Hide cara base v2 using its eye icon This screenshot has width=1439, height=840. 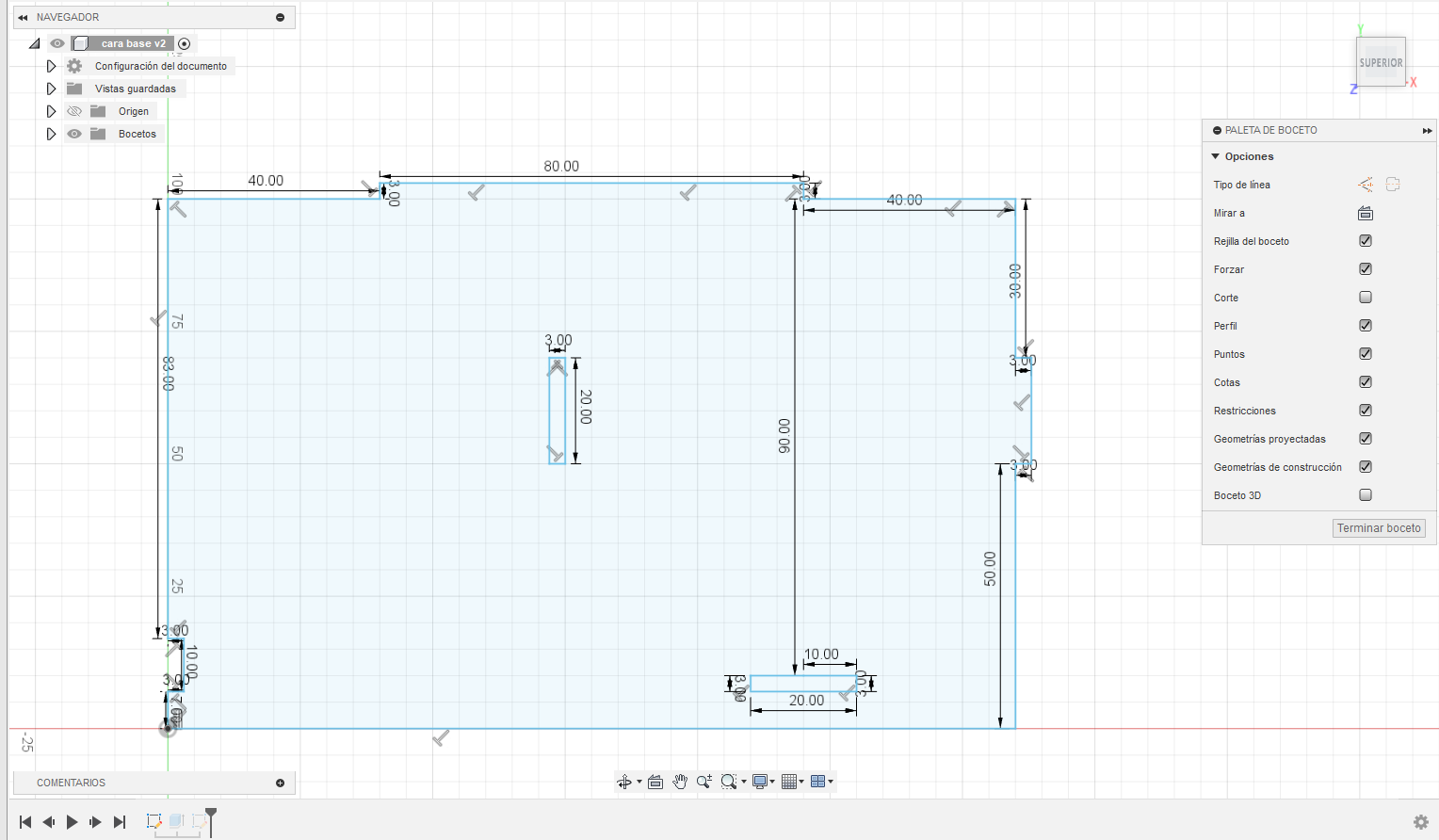pyautogui.click(x=57, y=43)
